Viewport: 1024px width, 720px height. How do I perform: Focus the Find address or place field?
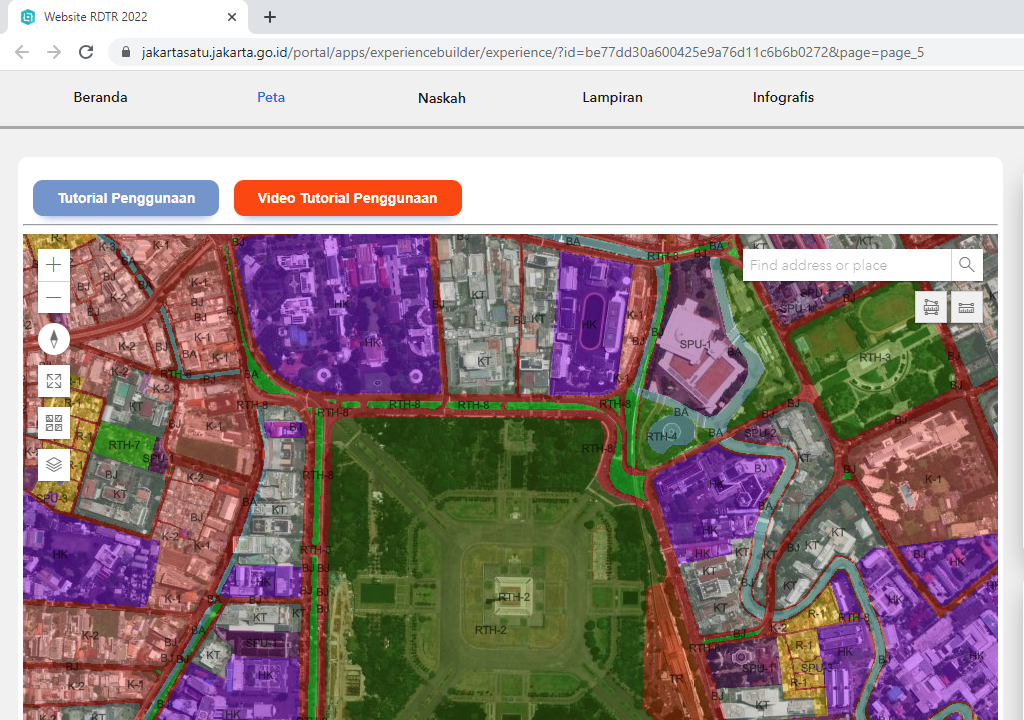point(846,265)
